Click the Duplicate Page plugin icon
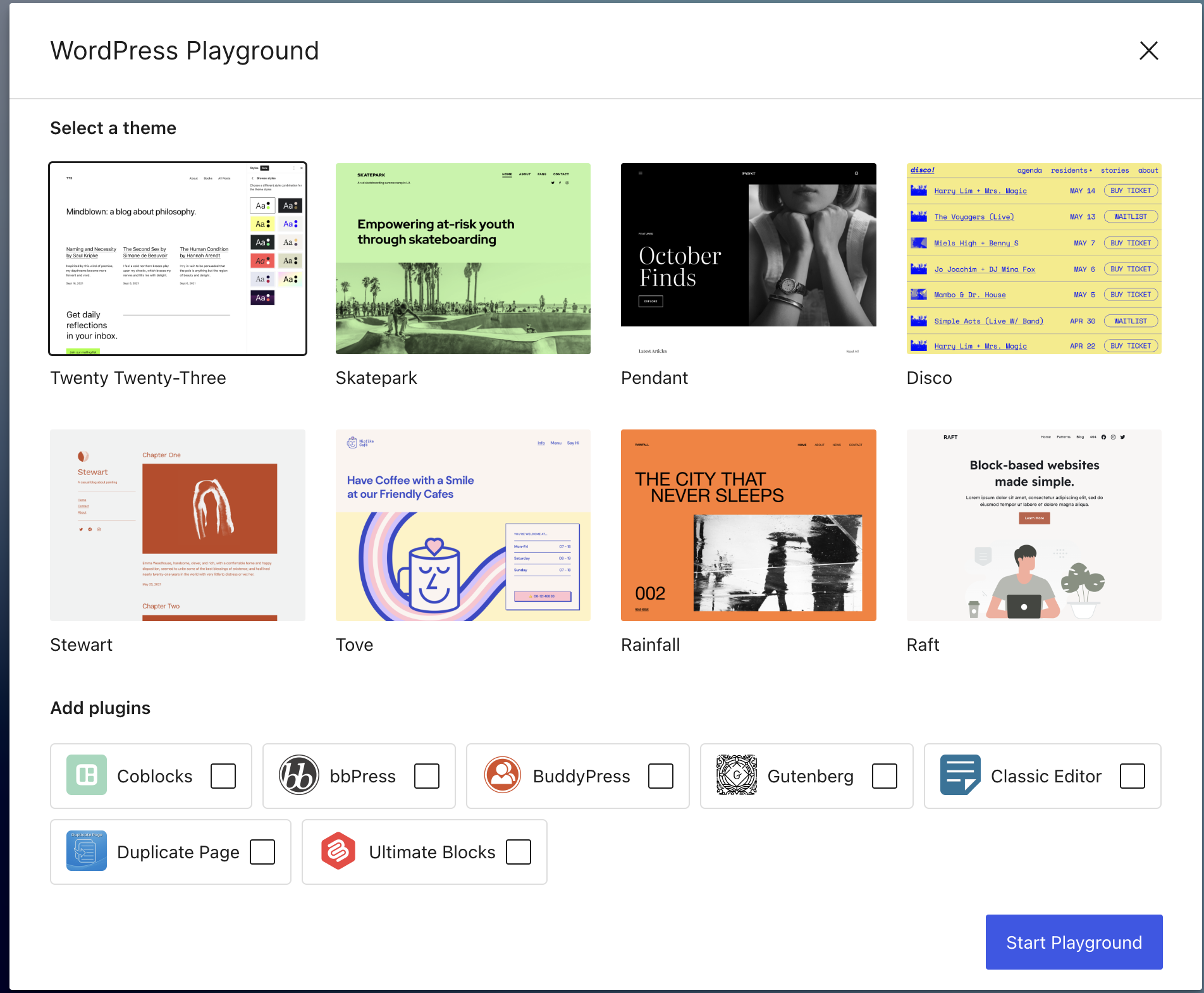The image size is (1204, 993). [87, 851]
